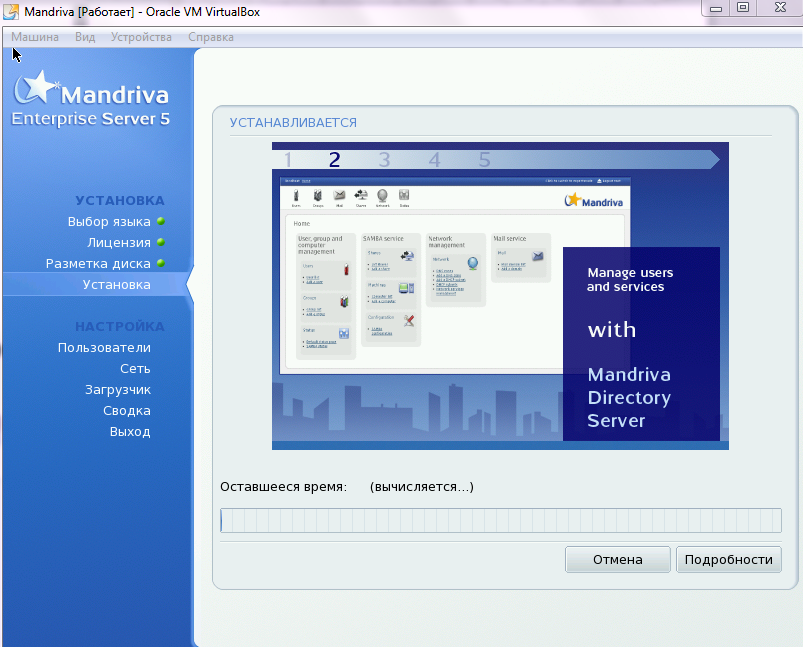Click the installation progress bar
Image resolution: width=803 pixels, height=647 pixels.
pyautogui.click(x=501, y=520)
